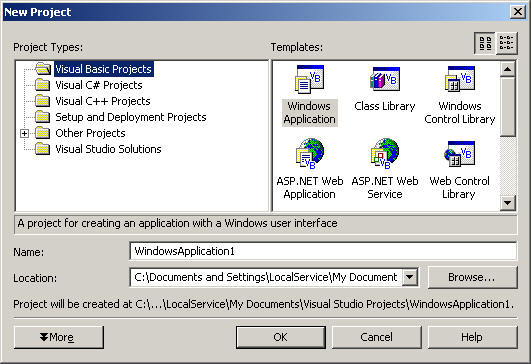Viewport: 531px width, 364px height.
Task: Click the OK button
Action: pyautogui.click(x=281, y=337)
